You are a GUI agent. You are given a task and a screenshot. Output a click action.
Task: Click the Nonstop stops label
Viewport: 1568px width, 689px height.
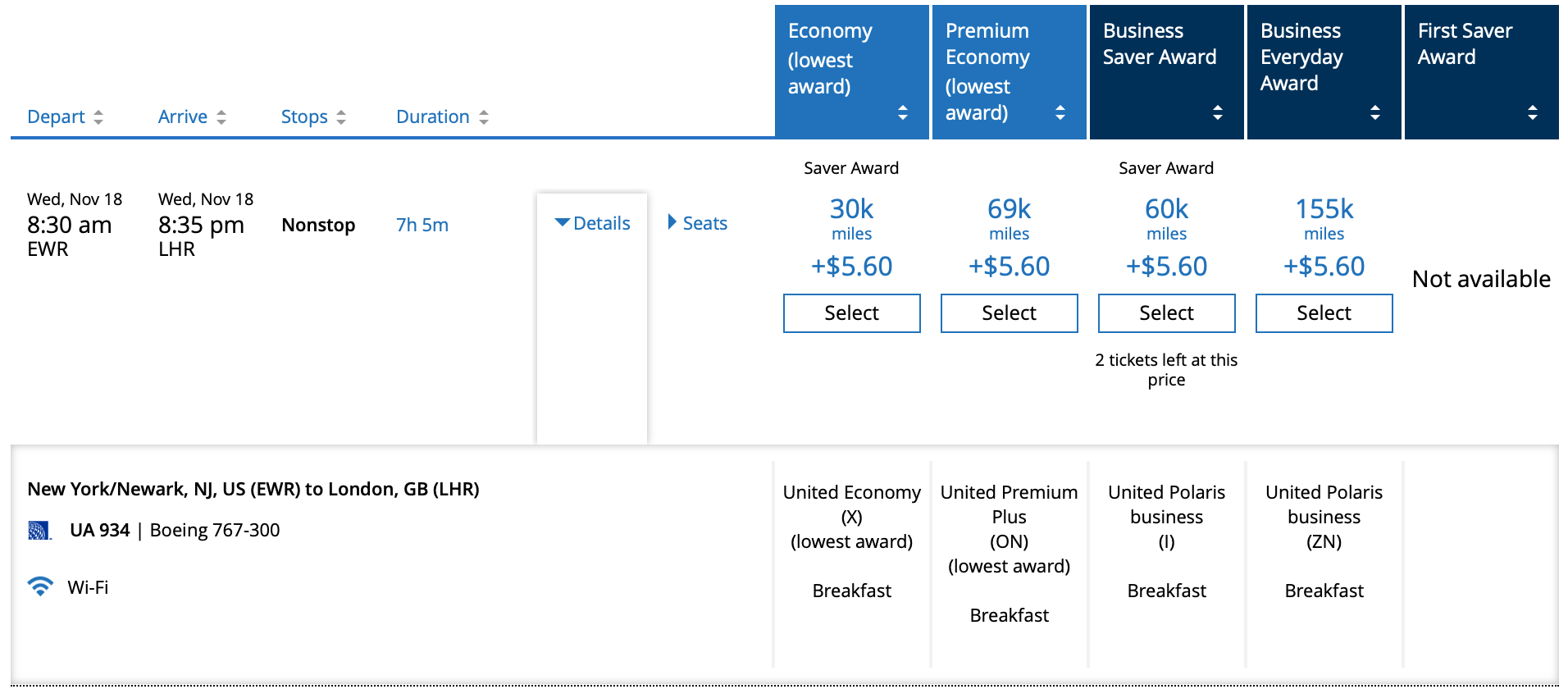point(318,225)
